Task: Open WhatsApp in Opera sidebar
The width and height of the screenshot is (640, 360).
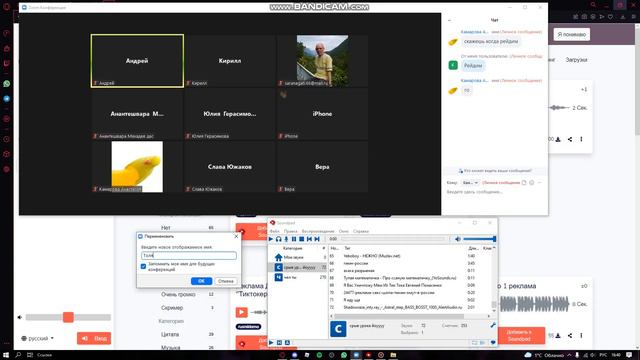Action: [x=7, y=84]
